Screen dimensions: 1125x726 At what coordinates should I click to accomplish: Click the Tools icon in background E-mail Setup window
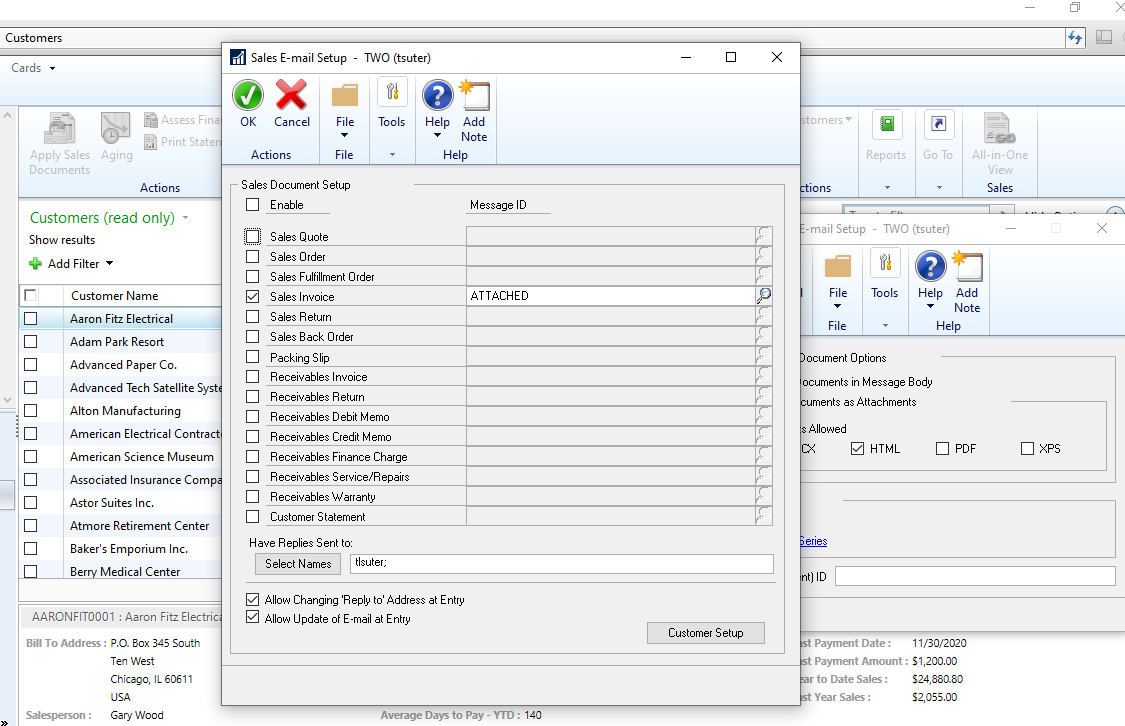(x=885, y=263)
